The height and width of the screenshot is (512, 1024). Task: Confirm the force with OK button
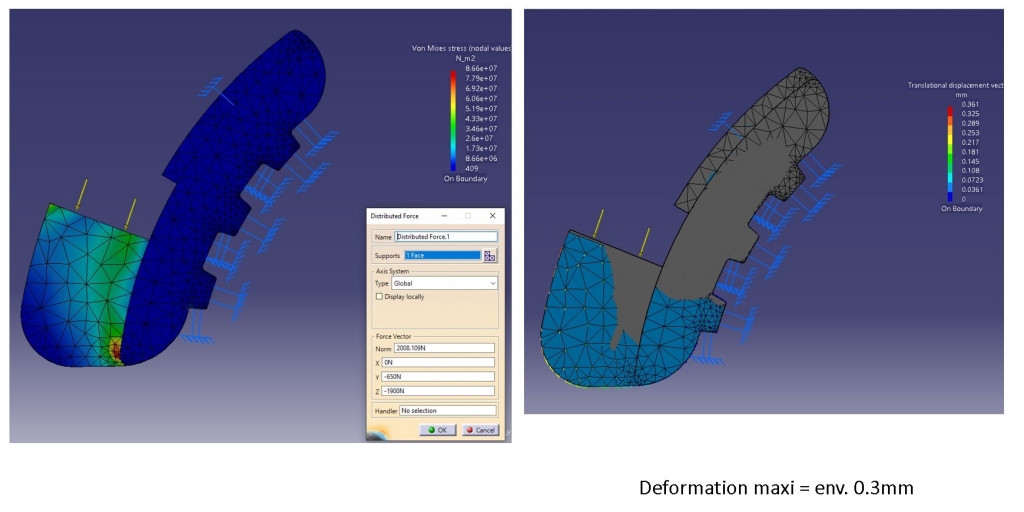point(437,430)
